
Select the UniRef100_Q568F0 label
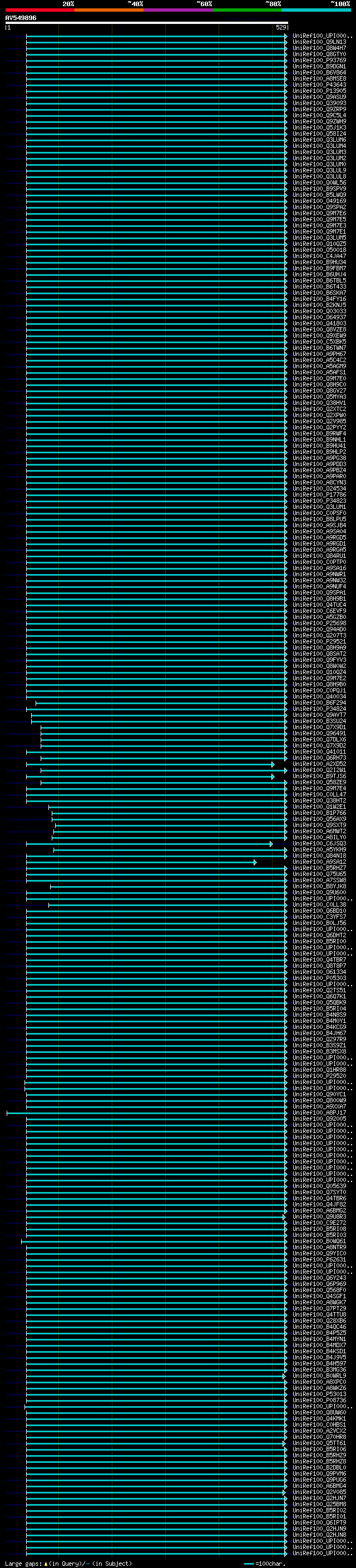[319, 1289]
